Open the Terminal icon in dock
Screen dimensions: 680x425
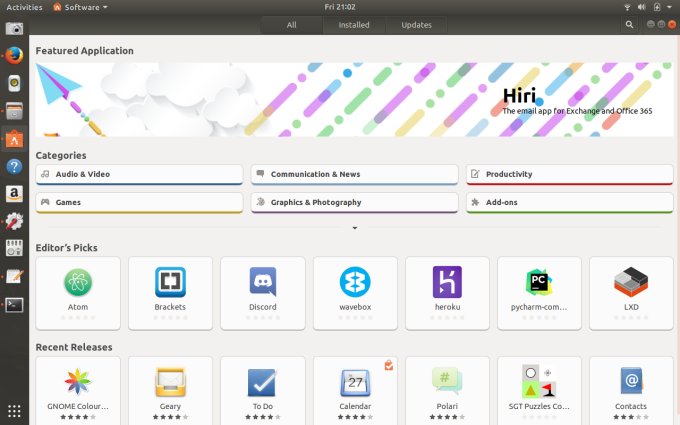coord(14,305)
